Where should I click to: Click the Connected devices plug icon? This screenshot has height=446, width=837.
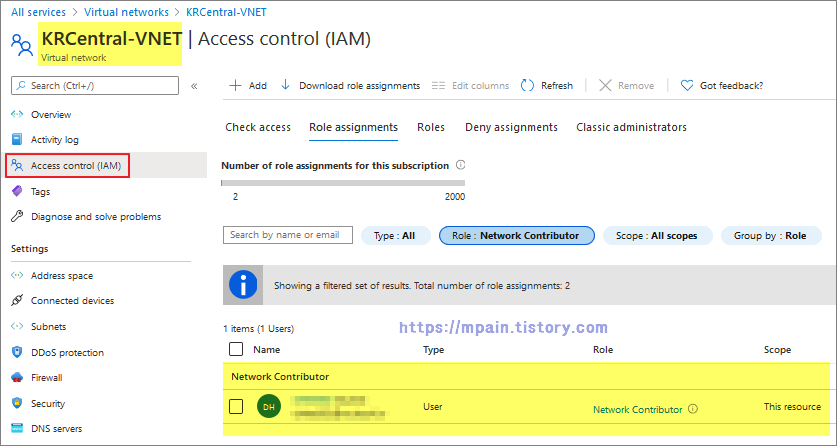[x=17, y=300]
